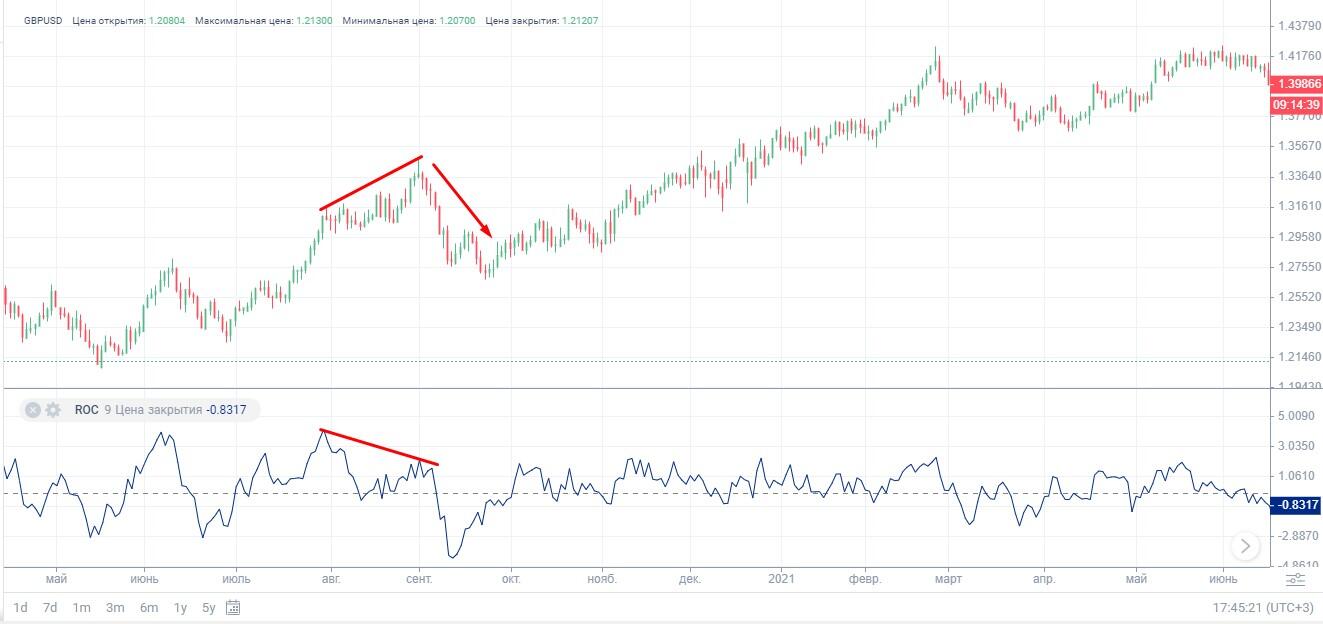This screenshot has width=1323, height=624.
Task: Open the ROC indicator settings gear
Action: pyautogui.click(x=52, y=410)
